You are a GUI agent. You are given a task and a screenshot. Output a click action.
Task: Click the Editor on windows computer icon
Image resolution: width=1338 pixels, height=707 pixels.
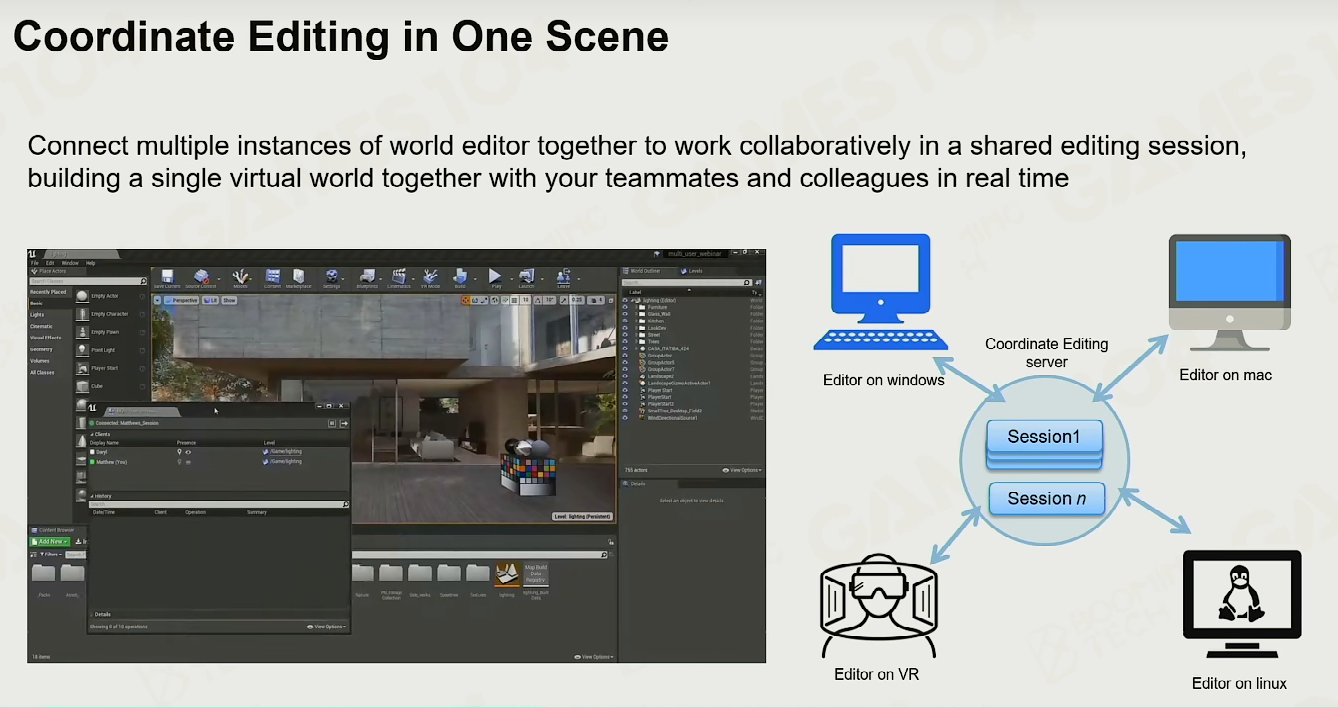tap(881, 292)
